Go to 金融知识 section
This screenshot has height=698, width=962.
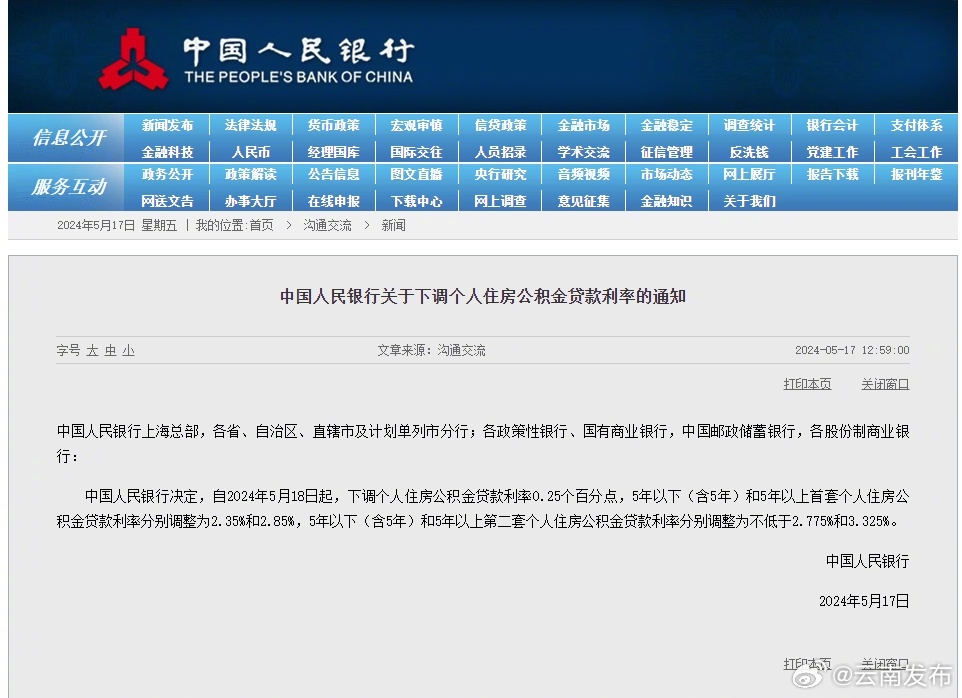point(666,201)
